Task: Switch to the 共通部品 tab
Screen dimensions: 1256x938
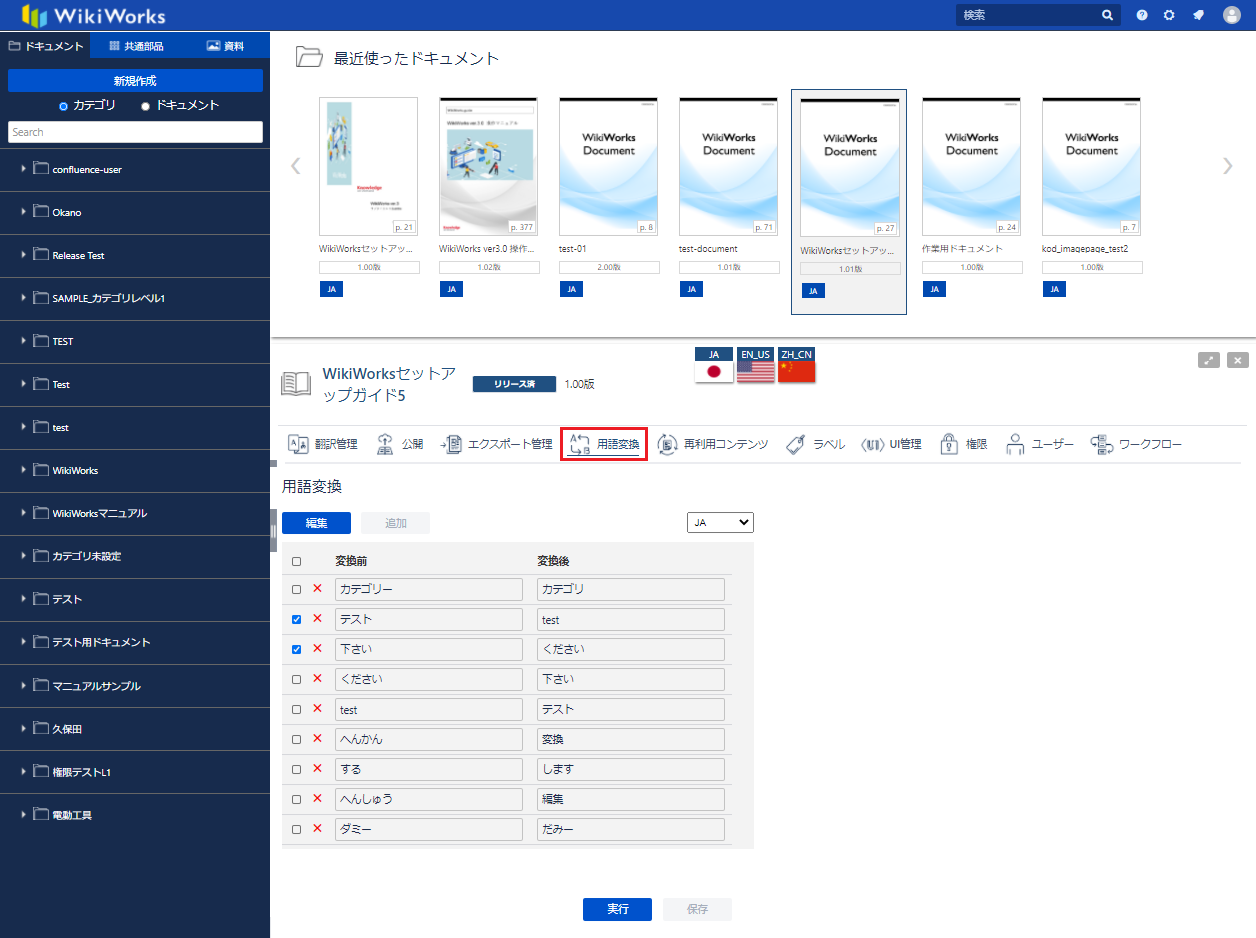Action: pos(136,46)
